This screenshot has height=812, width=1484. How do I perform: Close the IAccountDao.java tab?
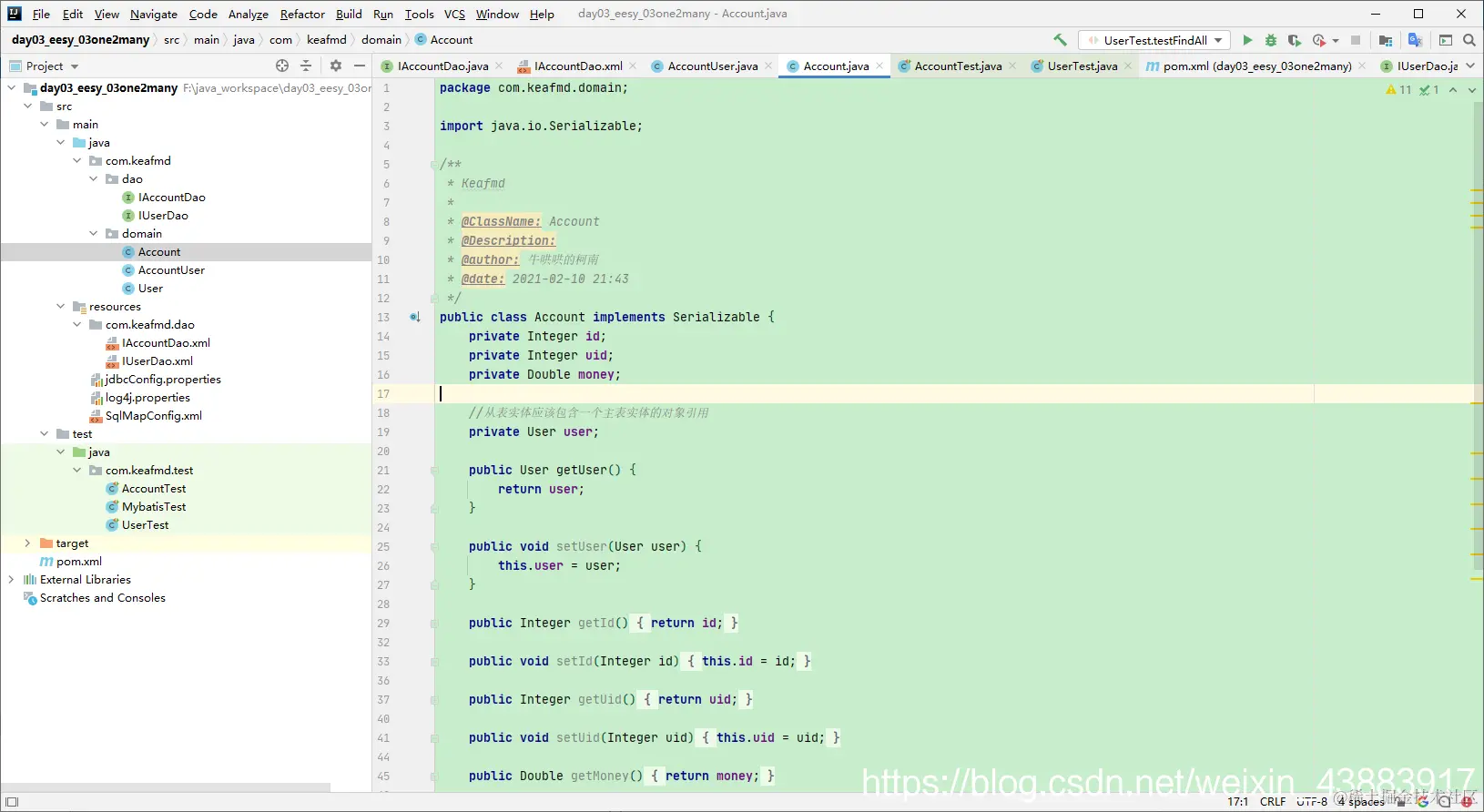(x=499, y=66)
